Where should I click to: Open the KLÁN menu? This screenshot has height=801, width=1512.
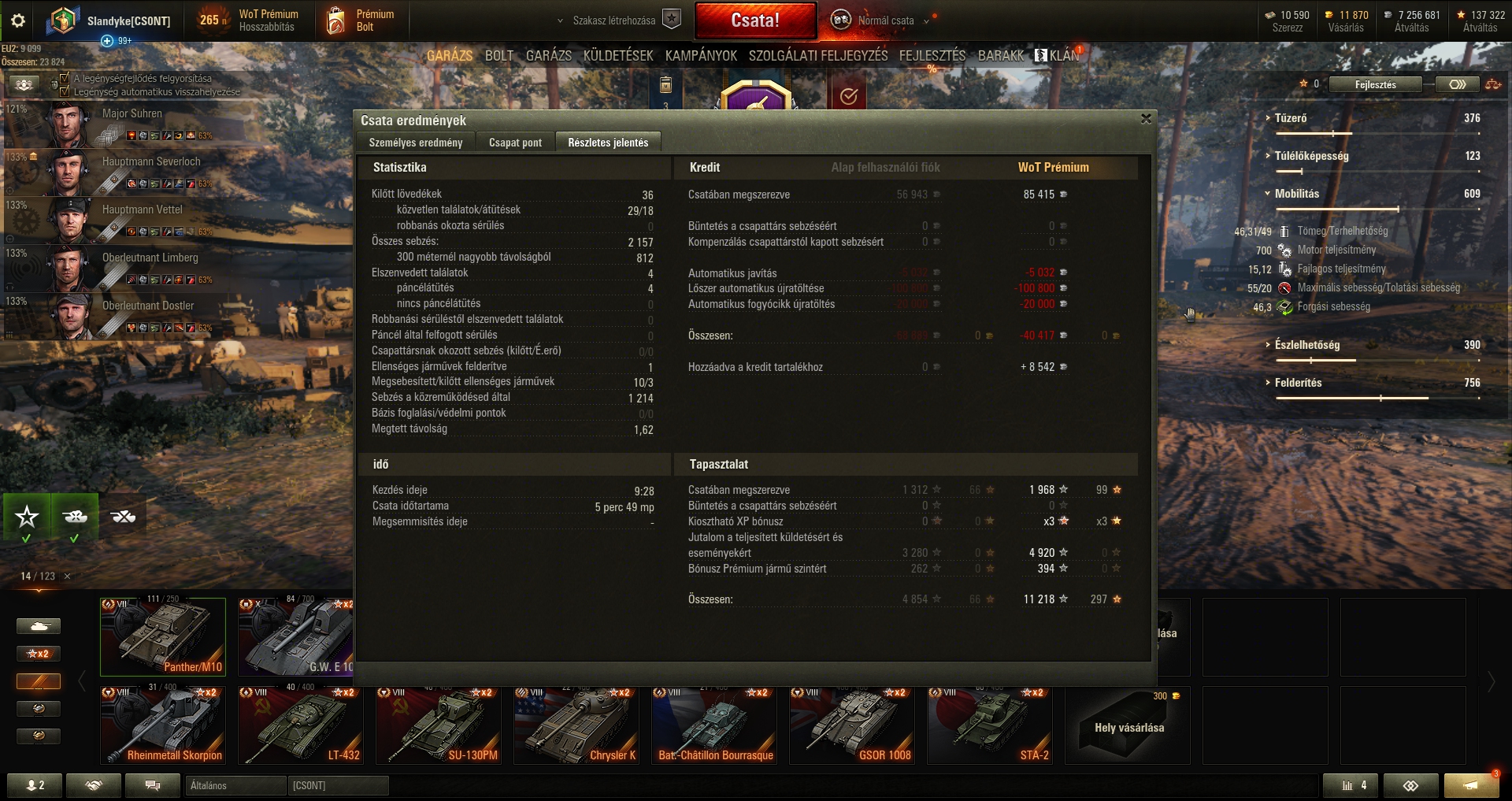[x=1057, y=56]
